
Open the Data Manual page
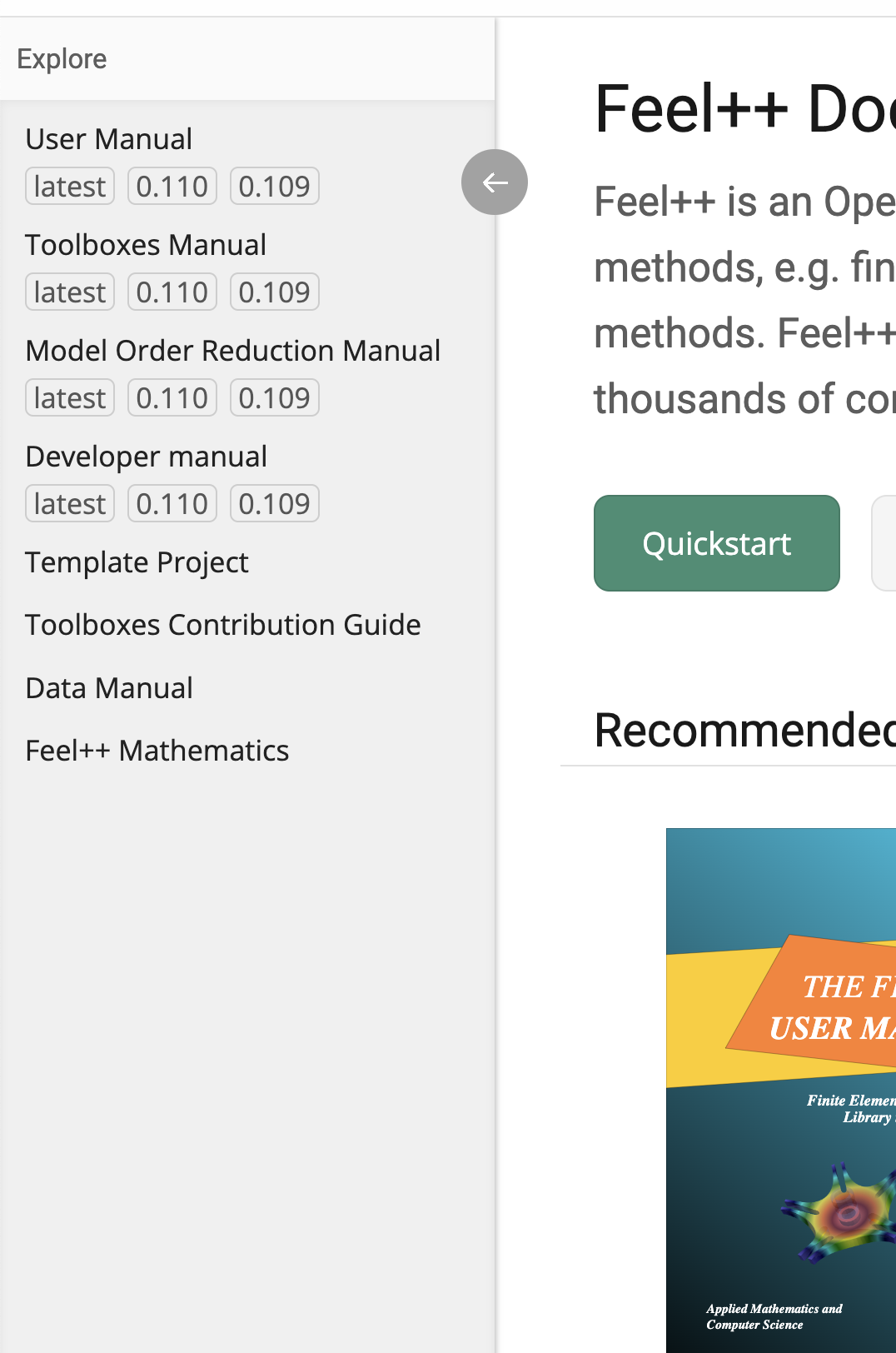[x=109, y=688]
